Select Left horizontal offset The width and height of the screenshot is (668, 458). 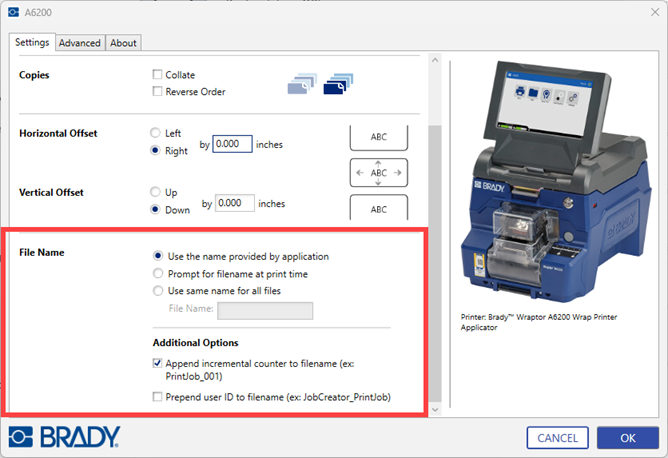pos(155,133)
